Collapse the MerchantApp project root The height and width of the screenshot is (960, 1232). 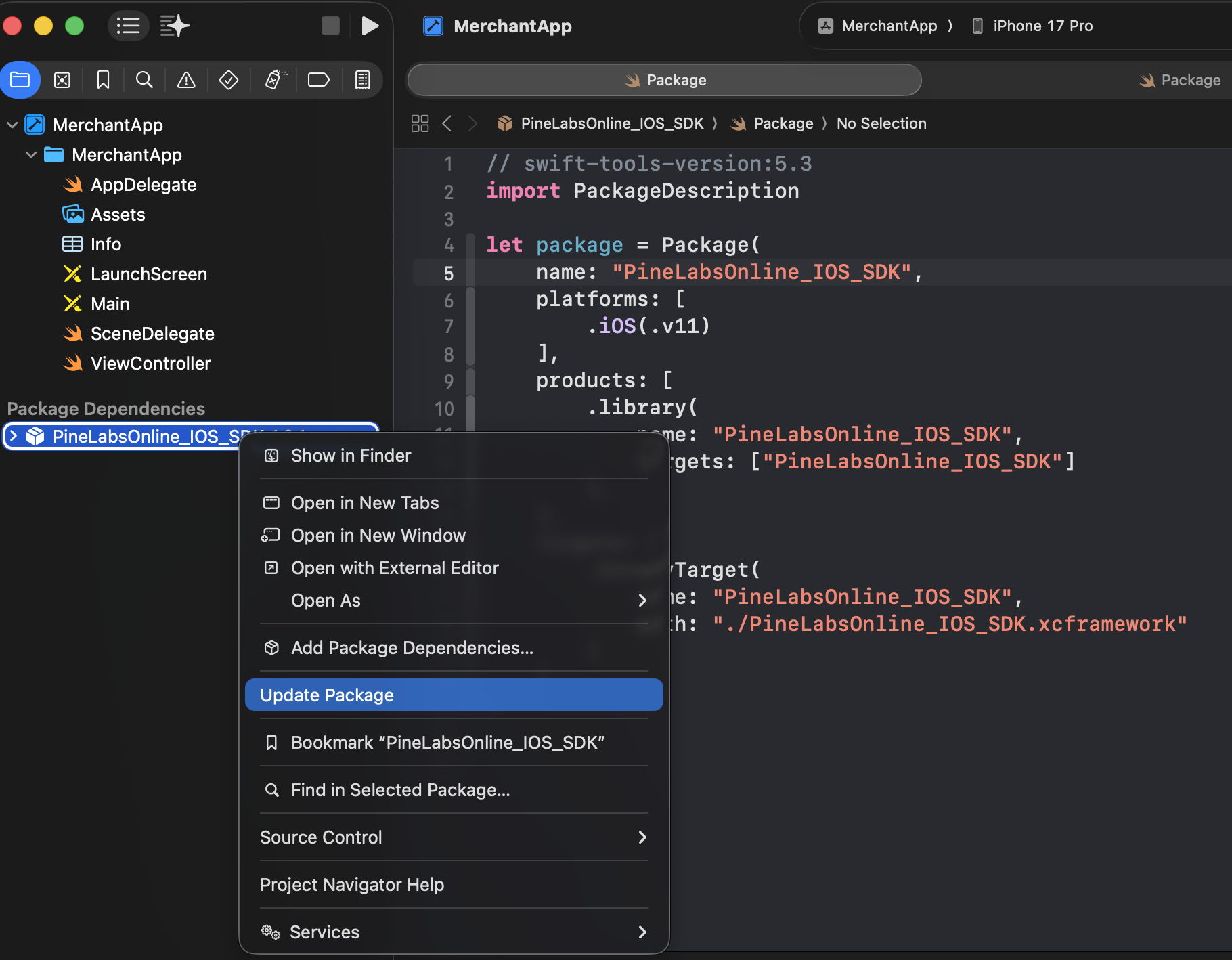click(x=12, y=125)
